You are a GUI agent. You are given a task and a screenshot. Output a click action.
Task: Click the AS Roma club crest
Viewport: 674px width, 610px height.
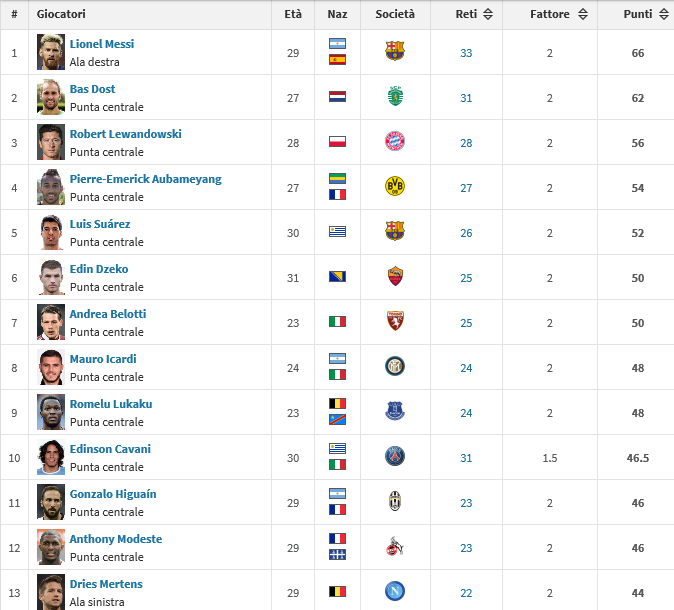[x=395, y=276]
